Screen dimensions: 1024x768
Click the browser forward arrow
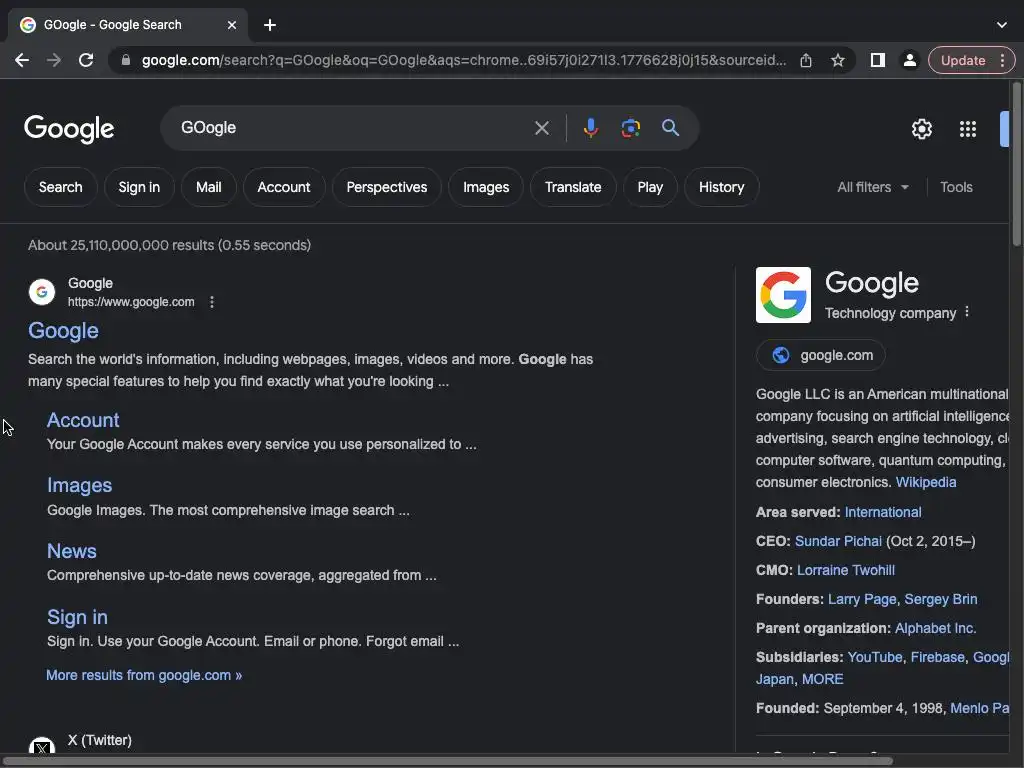pyautogui.click(x=54, y=60)
